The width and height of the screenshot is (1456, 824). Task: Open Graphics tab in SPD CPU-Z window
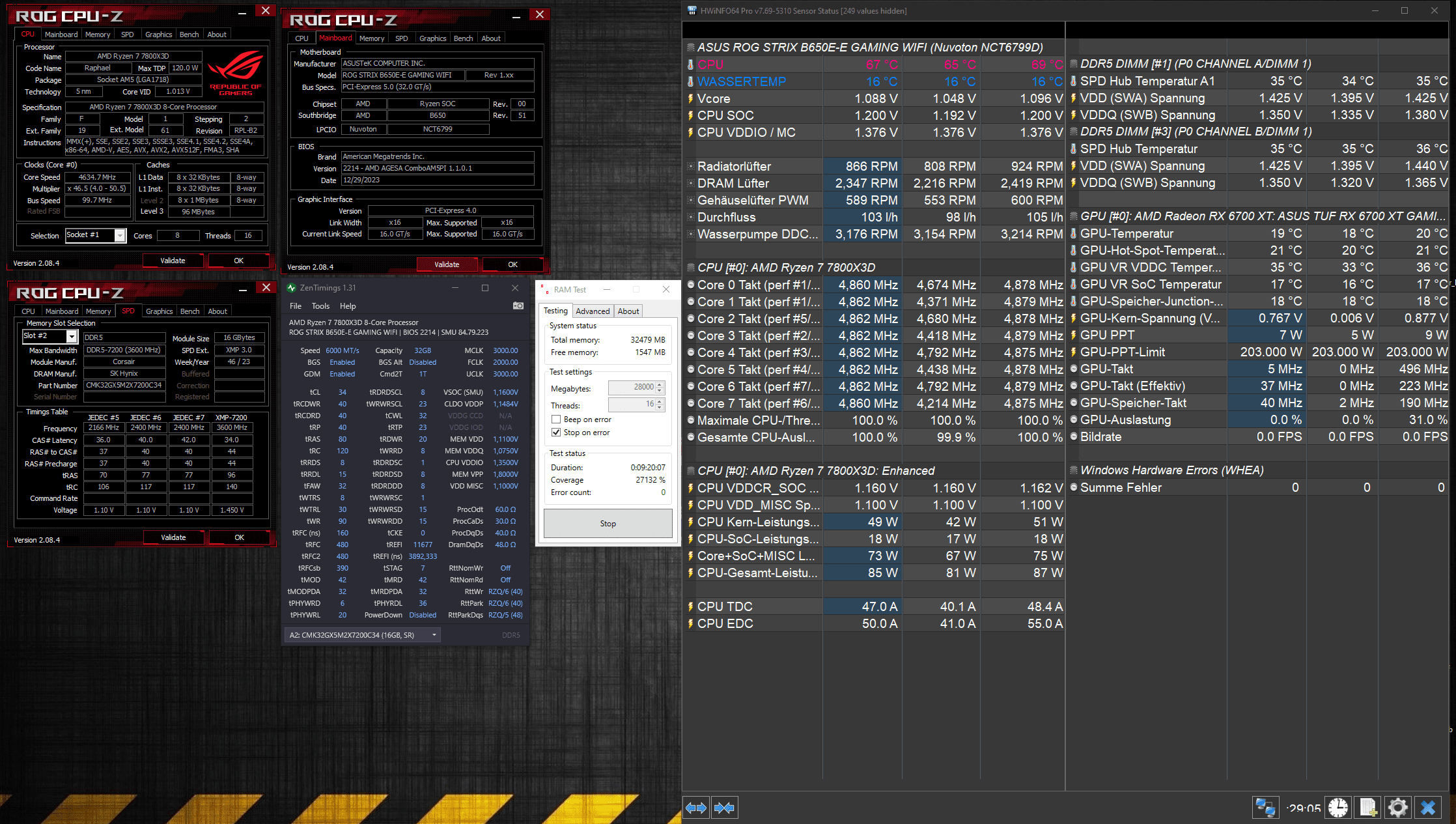pos(160,311)
